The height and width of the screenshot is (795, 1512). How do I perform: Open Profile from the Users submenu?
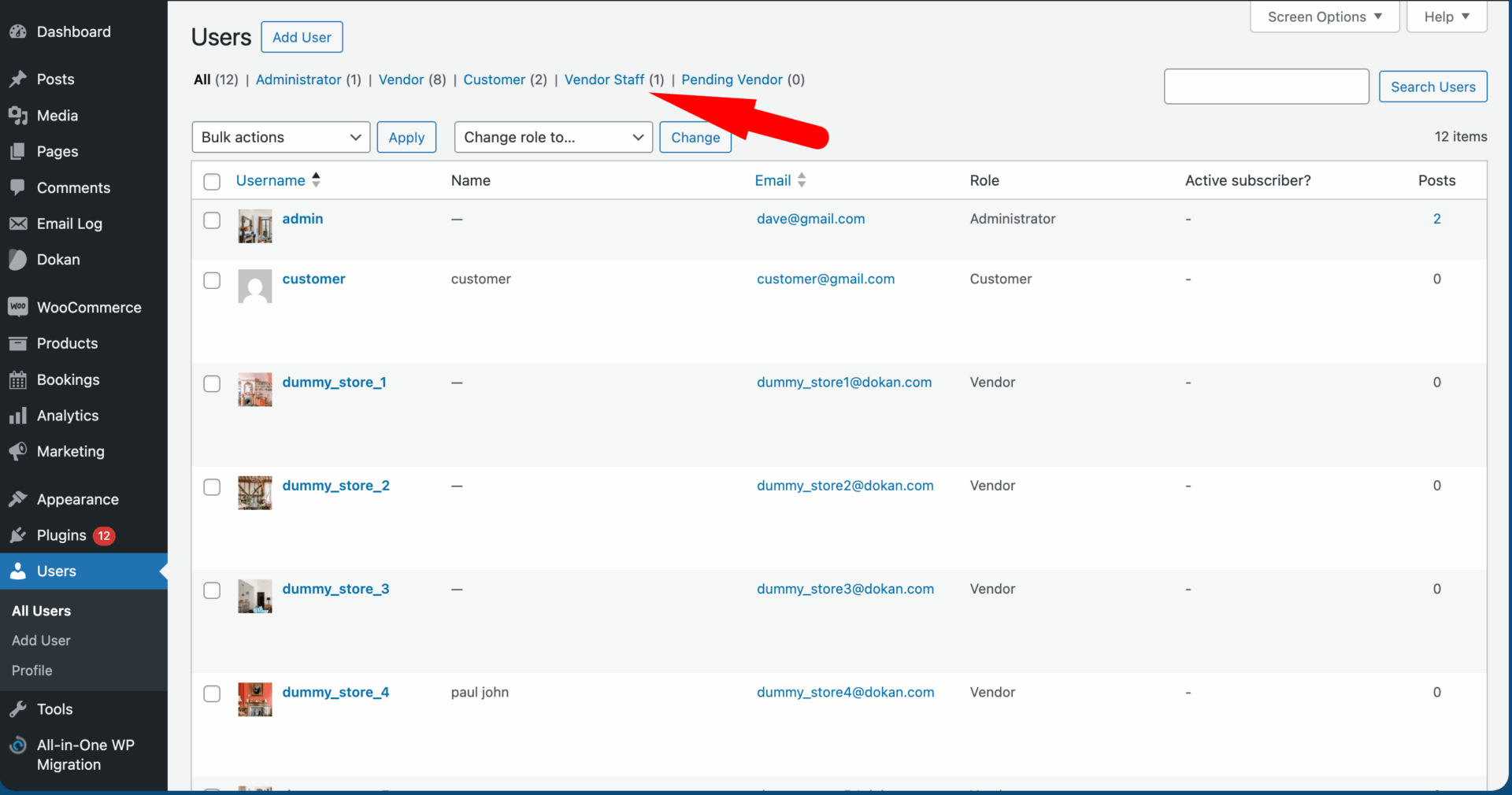(x=31, y=670)
